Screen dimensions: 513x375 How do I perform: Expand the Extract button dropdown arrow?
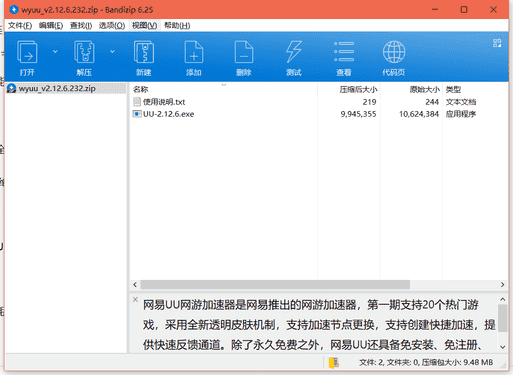pos(112,52)
